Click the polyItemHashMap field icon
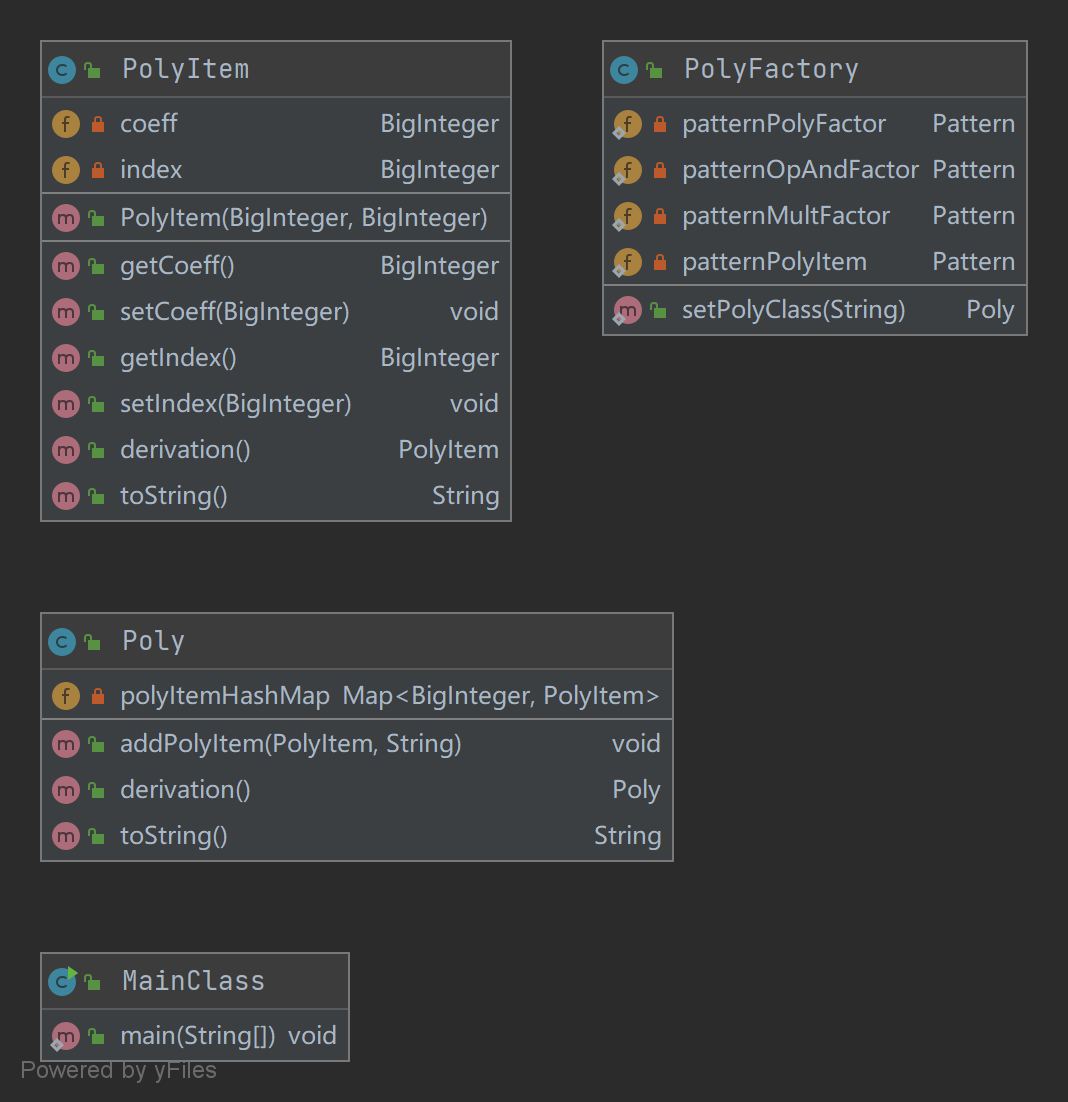 point(65,696)
